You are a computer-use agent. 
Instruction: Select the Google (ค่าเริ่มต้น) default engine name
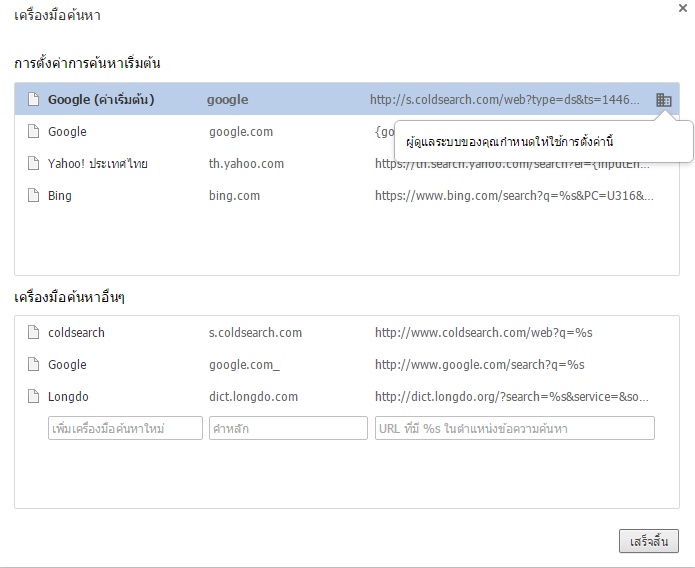click(x=101, y=99)
